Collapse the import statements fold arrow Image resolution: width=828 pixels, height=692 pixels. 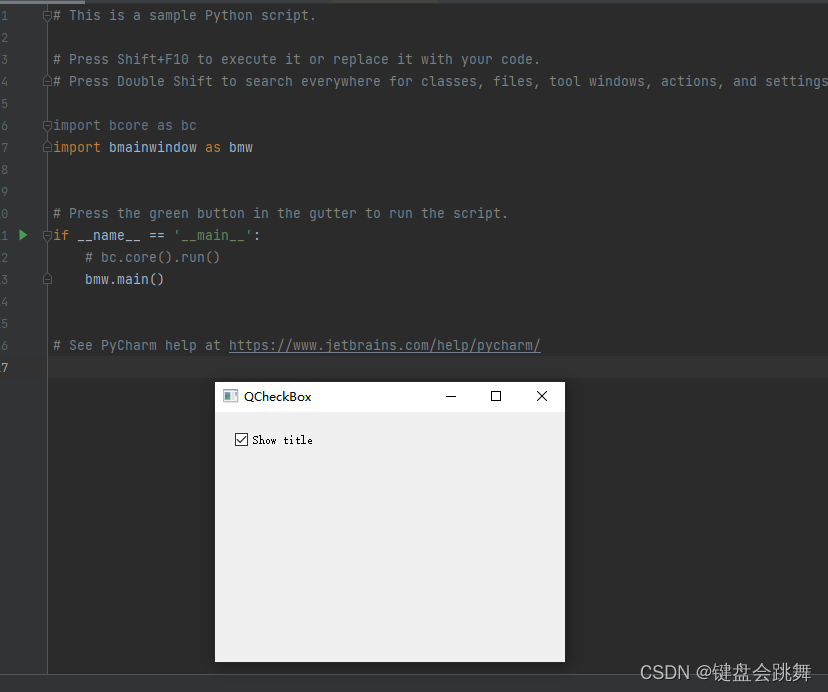(x=46, y=125)
